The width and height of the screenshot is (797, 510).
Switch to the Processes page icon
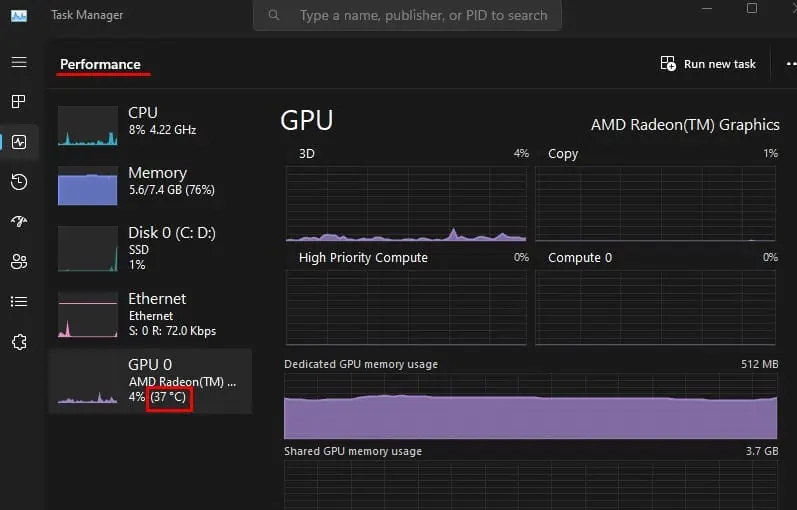click(19, 101)
